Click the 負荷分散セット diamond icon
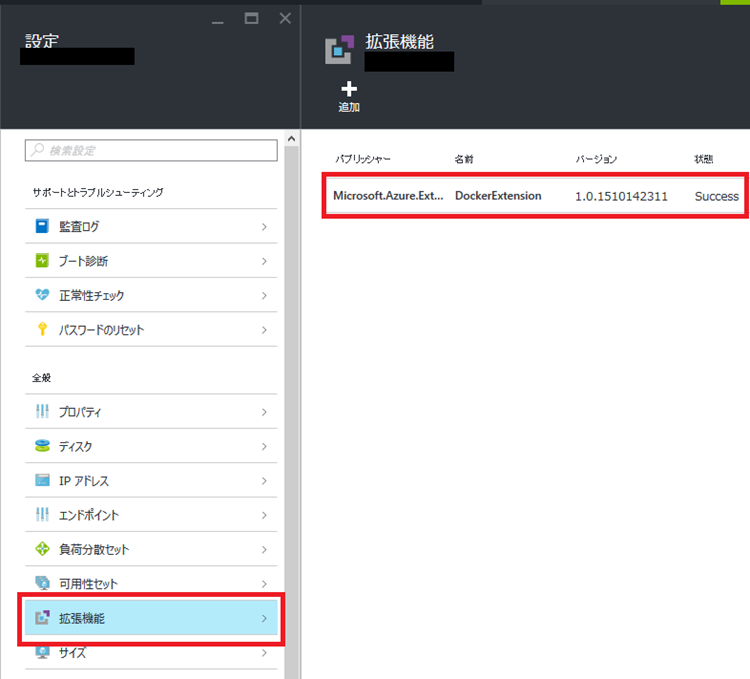750x679 pixels. click(x=42, y=549)
